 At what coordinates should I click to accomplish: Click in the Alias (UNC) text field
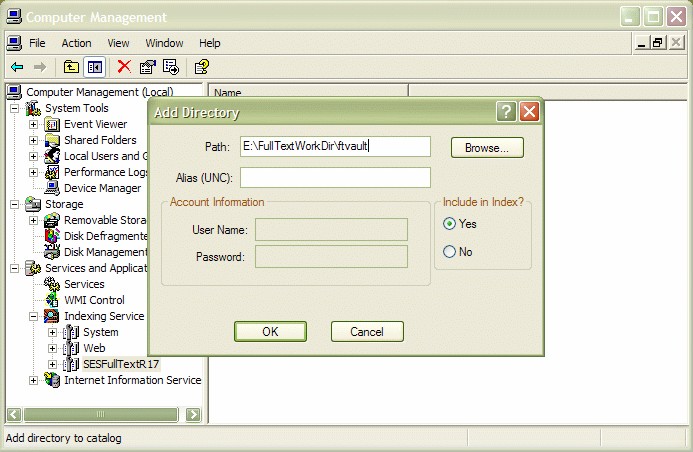click(x=335, y=178)
